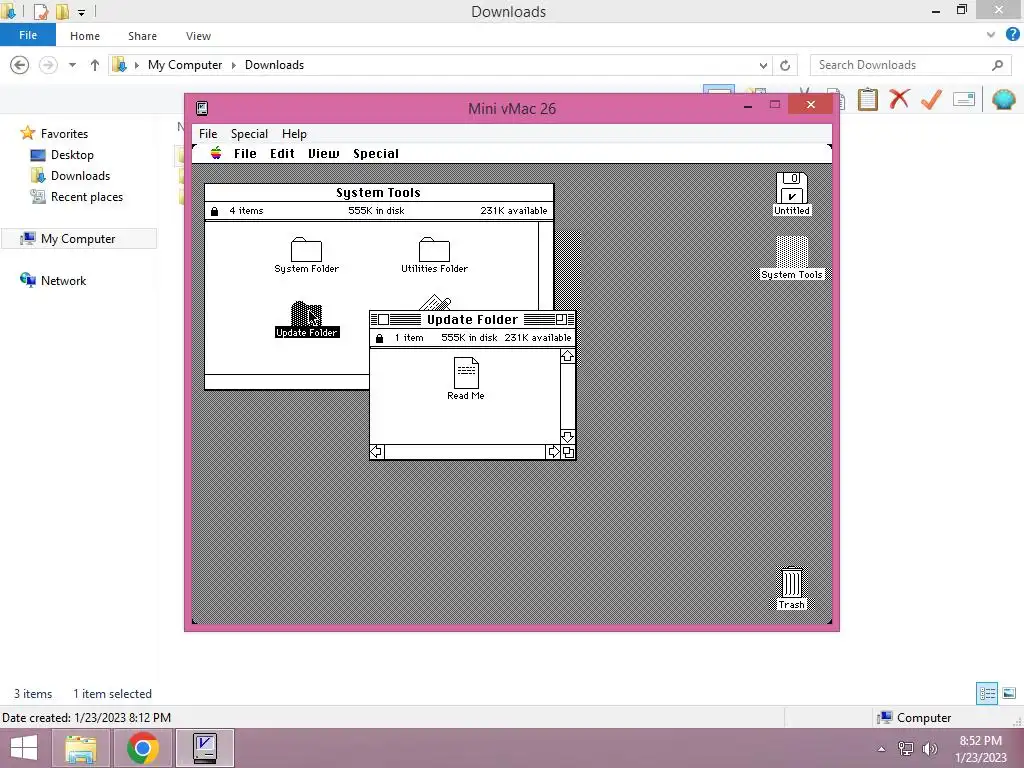Click the Explorer Help question mark icon

(x=1012, y=35)
